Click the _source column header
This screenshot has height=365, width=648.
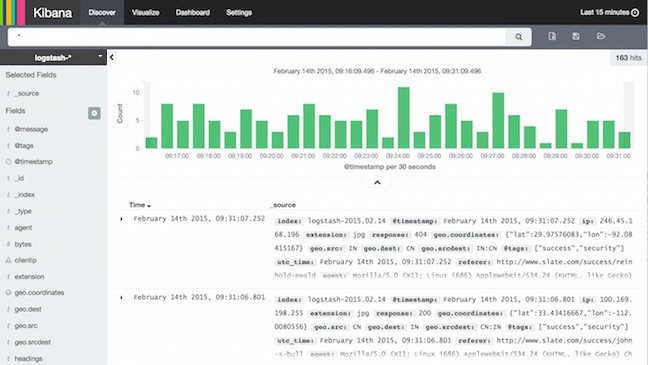283,205
